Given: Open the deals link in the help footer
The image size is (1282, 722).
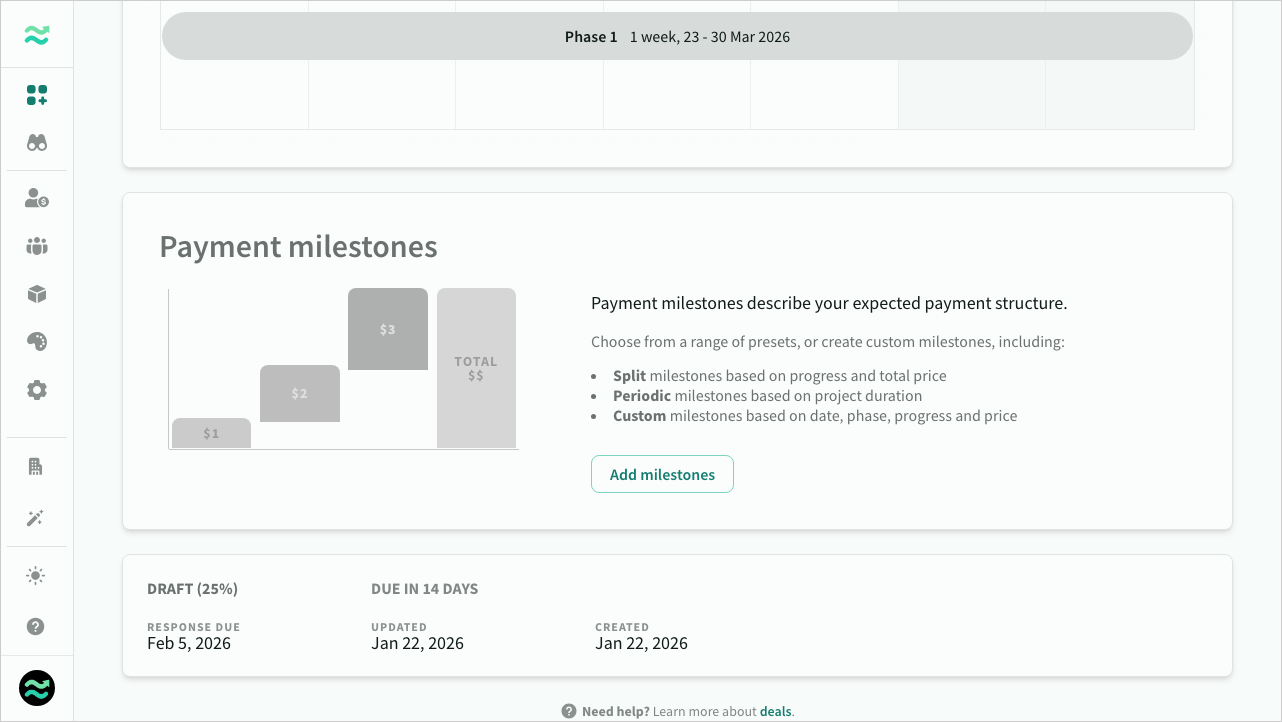Looking at the screenshot, I should 775,711.
